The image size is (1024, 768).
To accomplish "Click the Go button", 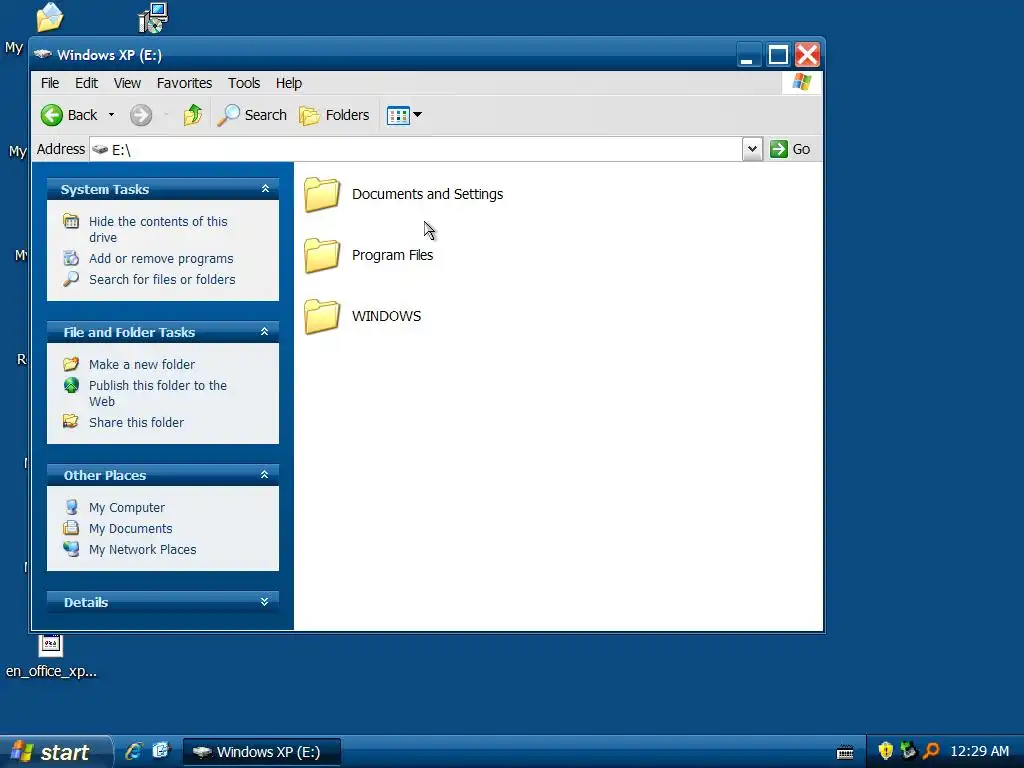I will click(790, 149).
